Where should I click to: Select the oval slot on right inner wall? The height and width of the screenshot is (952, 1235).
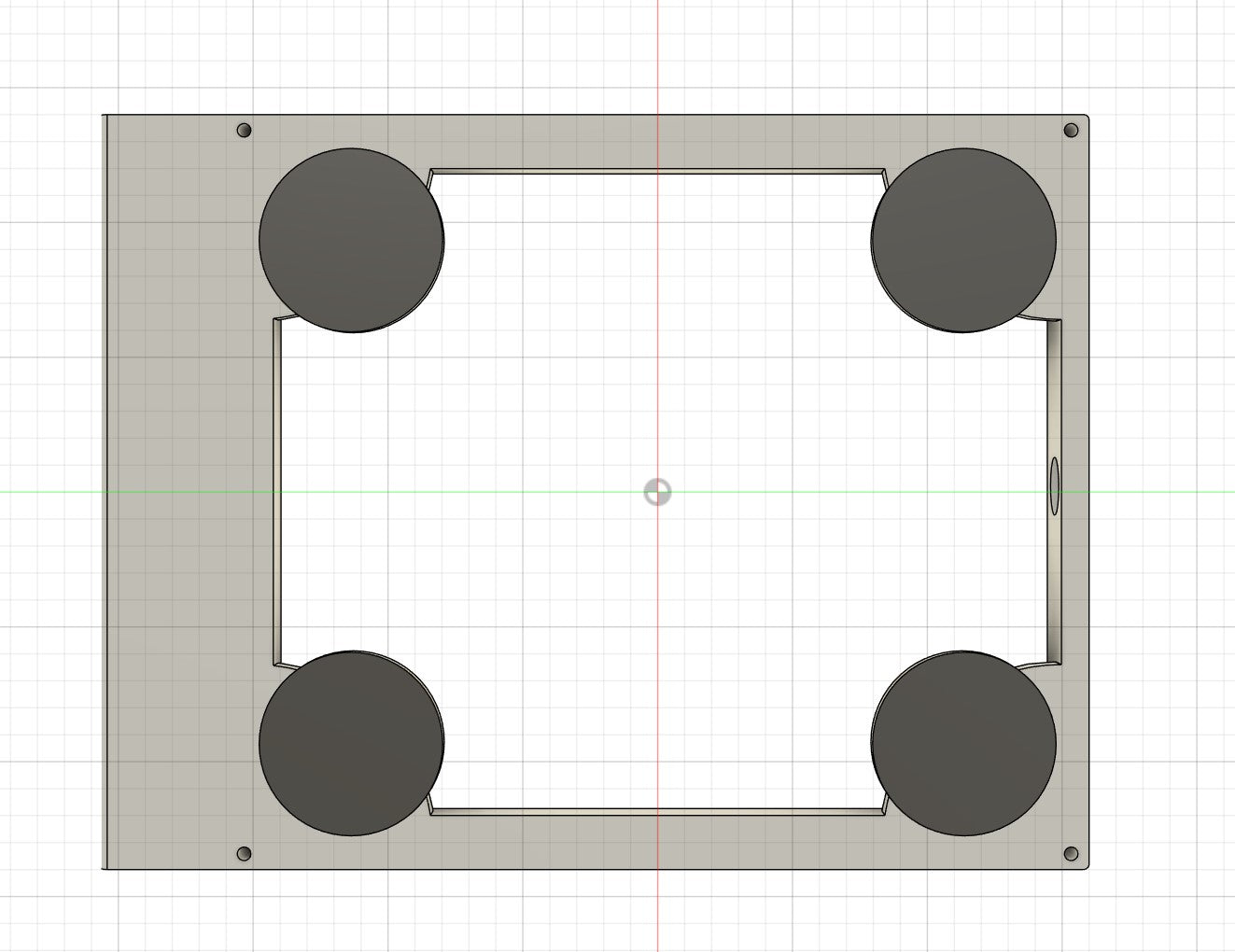pos(1055,485)
